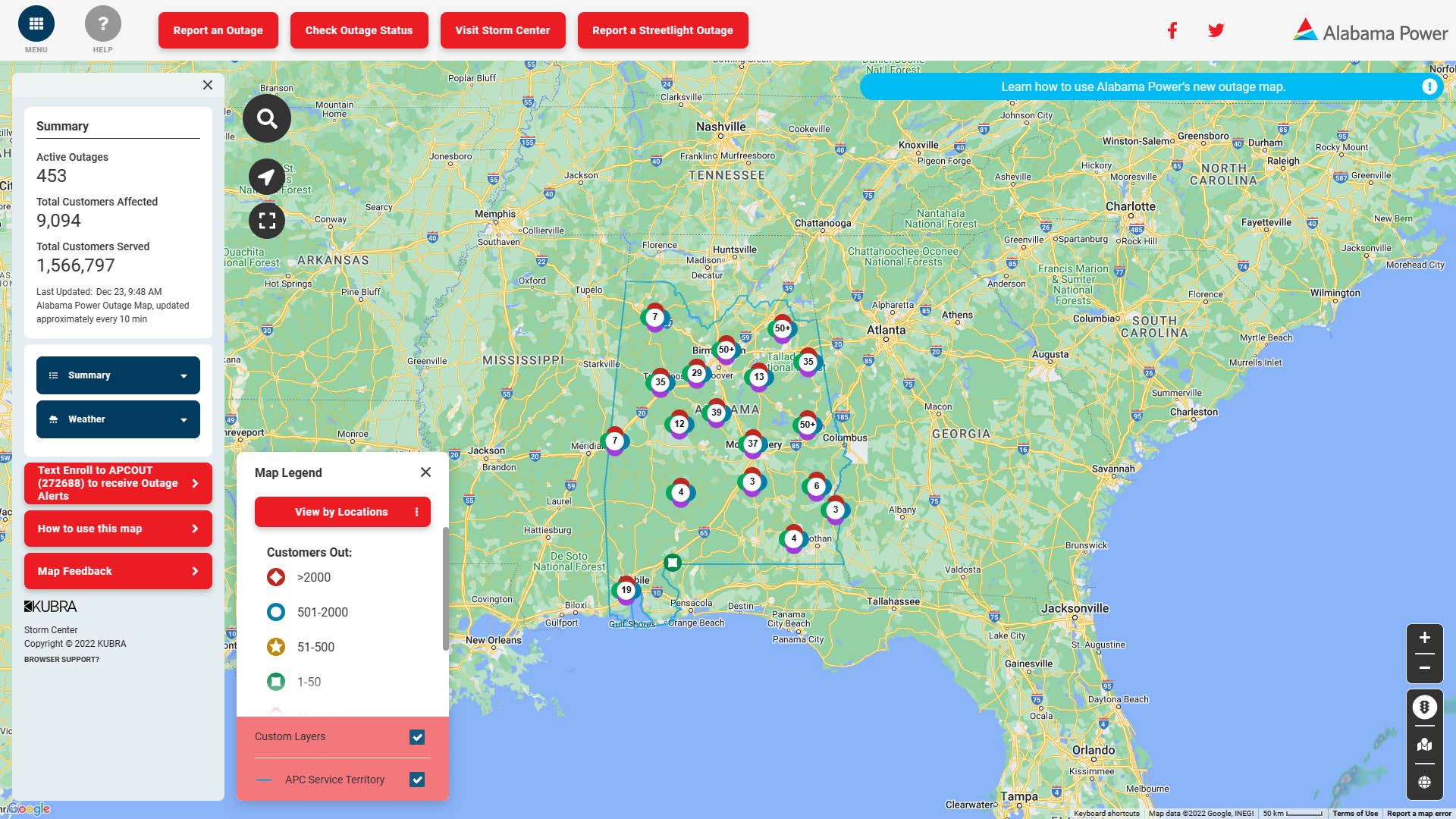
Task: Toggle APC Service Territory checkbox
Action: [417, 780]
